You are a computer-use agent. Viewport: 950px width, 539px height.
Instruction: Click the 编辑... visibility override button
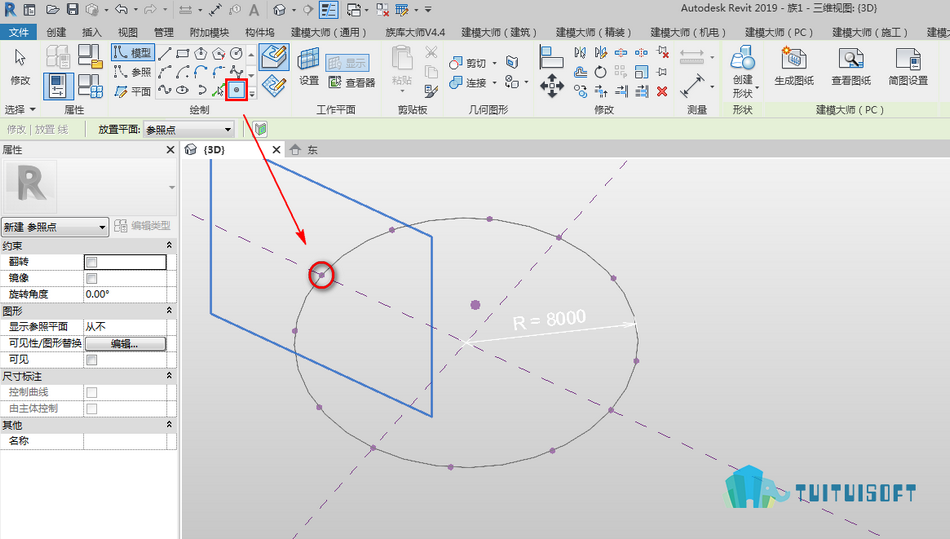(x=125, y=343)
